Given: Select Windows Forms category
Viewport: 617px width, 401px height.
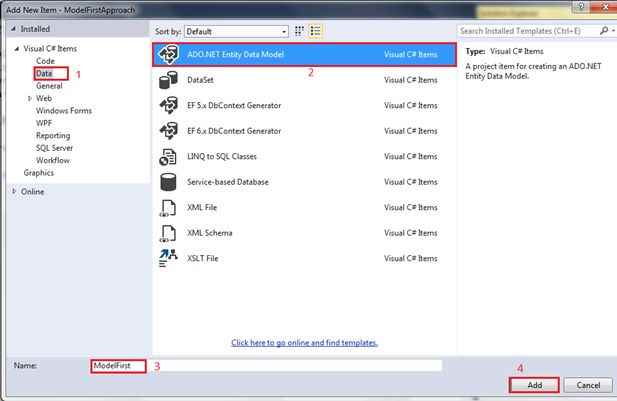Looking at the screenshot, I should [x=64, y=111].
